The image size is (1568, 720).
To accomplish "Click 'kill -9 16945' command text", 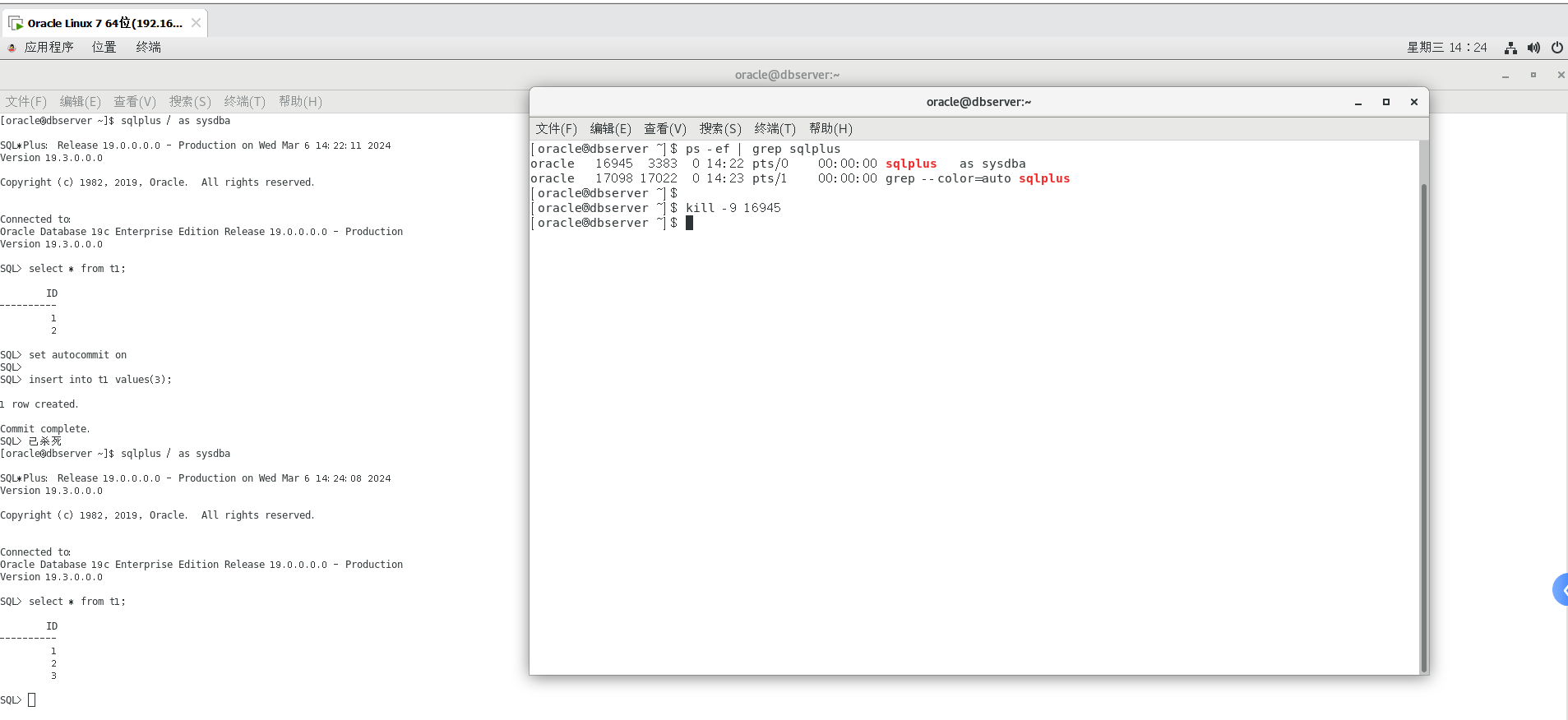I will pos(733,208).
